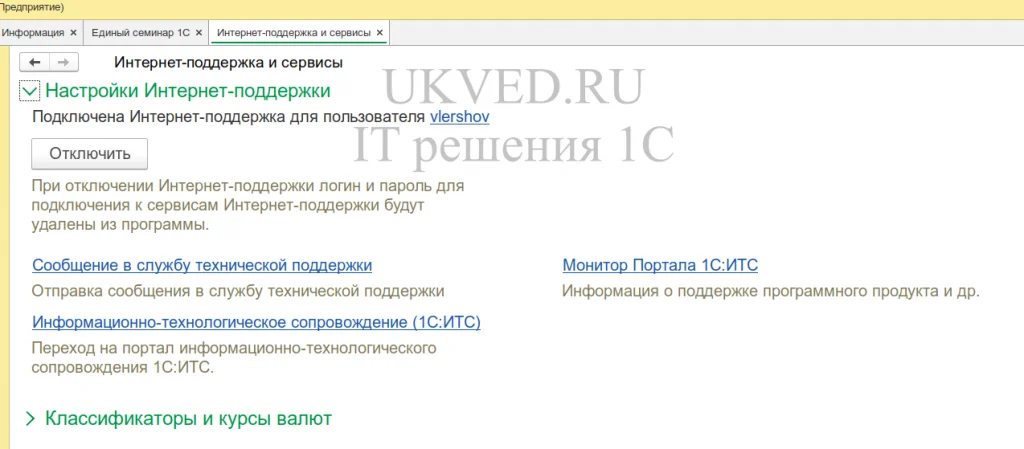The height and width of the screenshot is (449, 1024).
Task: Expand the Классификаторы и курсы валют section
Action: click(29, 419)
